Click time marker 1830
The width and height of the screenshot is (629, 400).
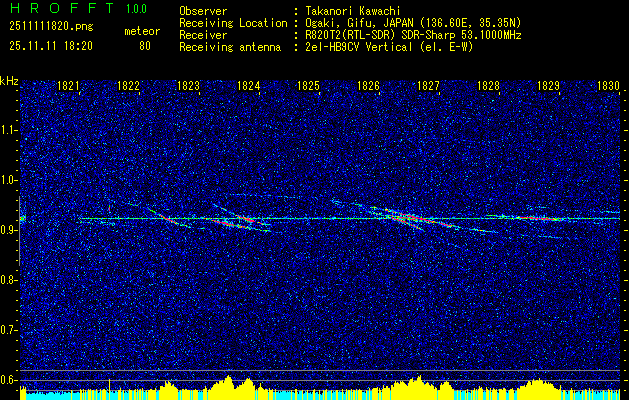608,85
